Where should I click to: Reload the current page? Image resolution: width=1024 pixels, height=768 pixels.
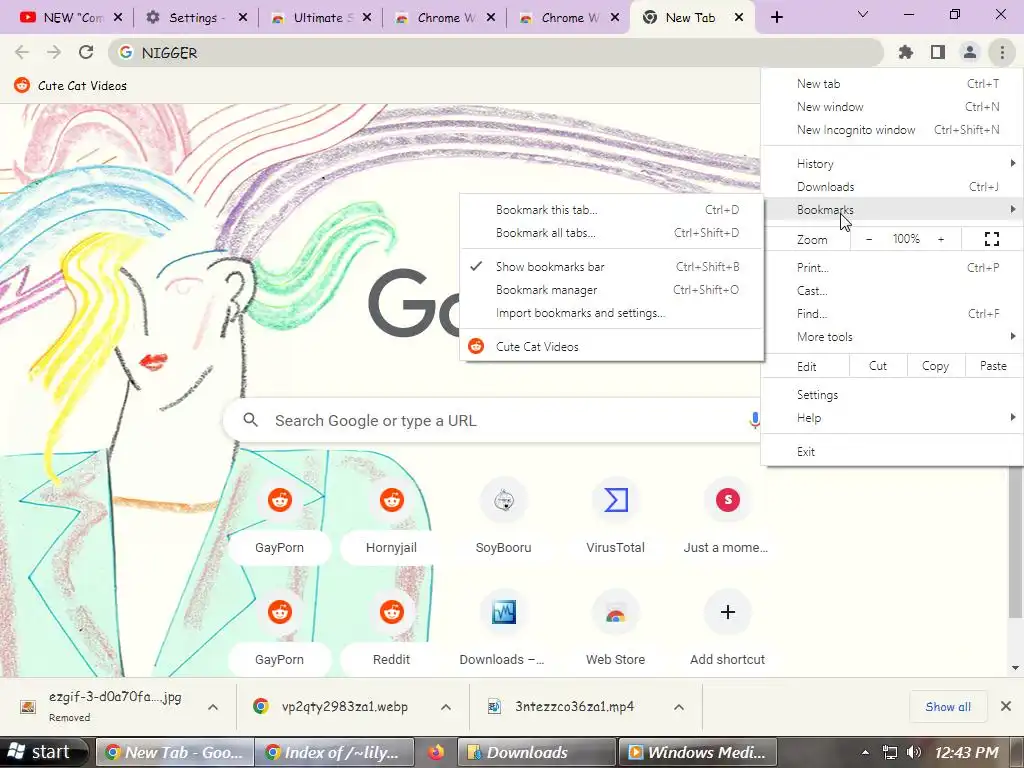86,52
